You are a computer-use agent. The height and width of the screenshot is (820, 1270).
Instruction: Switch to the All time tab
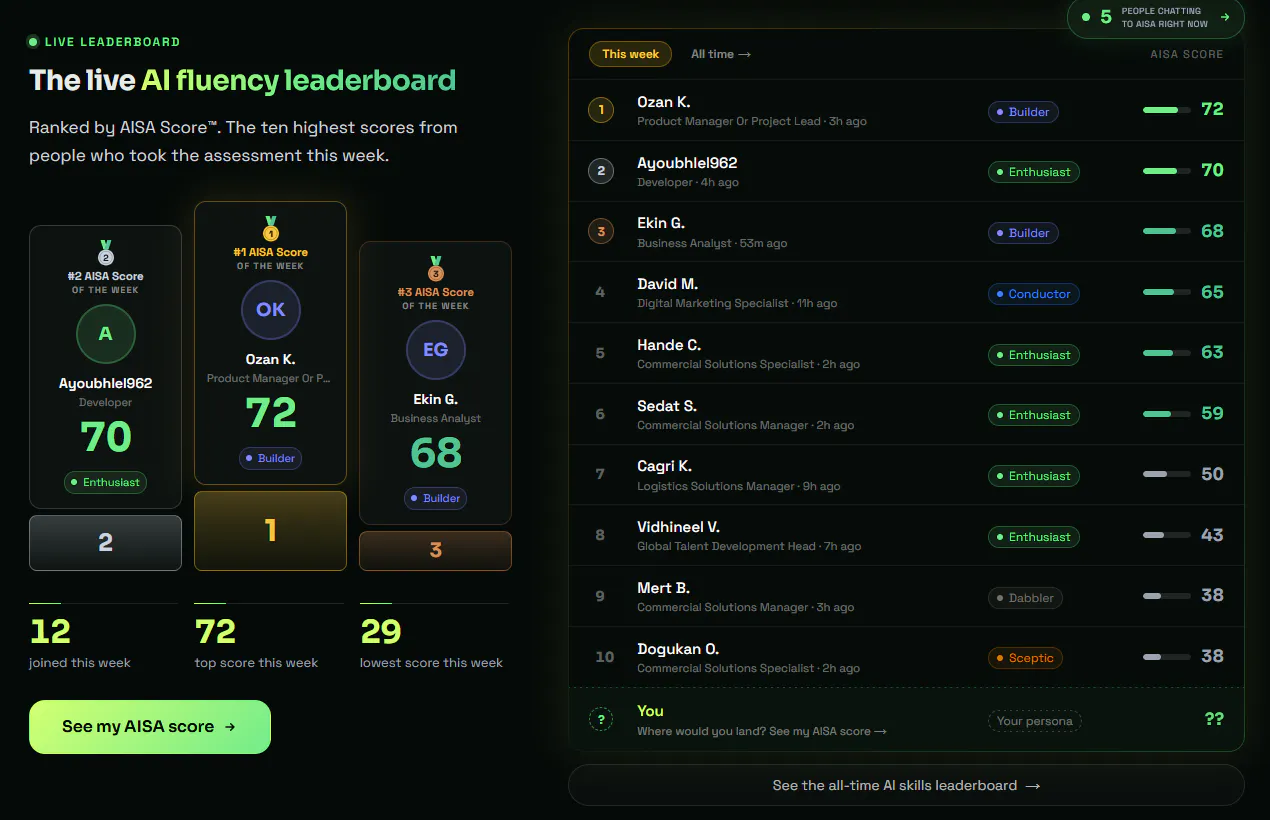tap(720, 54)
